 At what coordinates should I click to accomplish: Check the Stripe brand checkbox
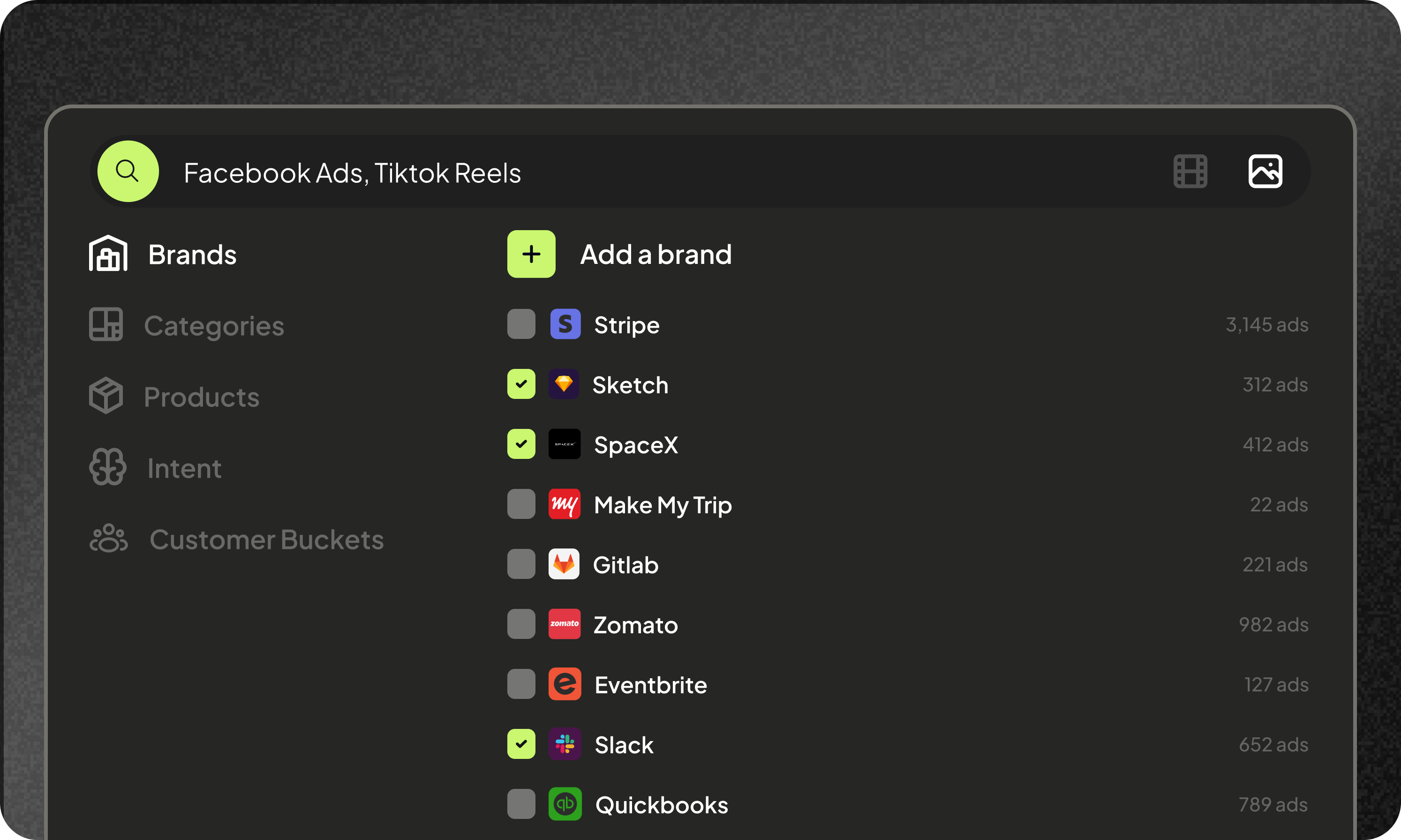[521, 324]
